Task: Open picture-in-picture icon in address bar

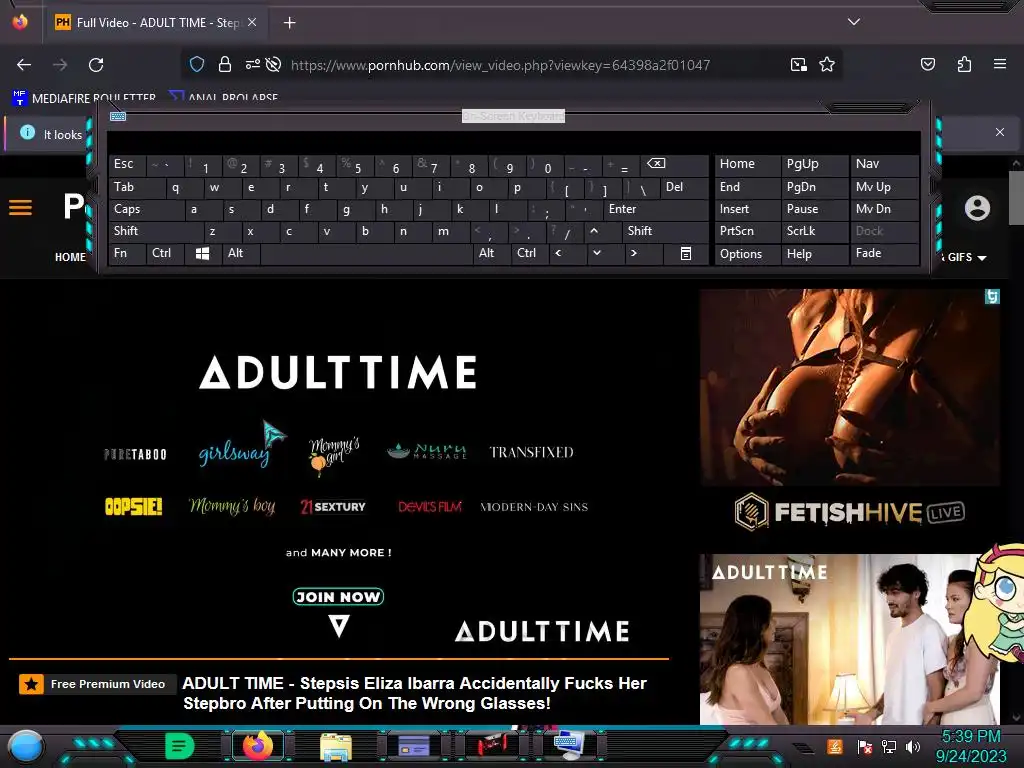Action: [799, 64]
